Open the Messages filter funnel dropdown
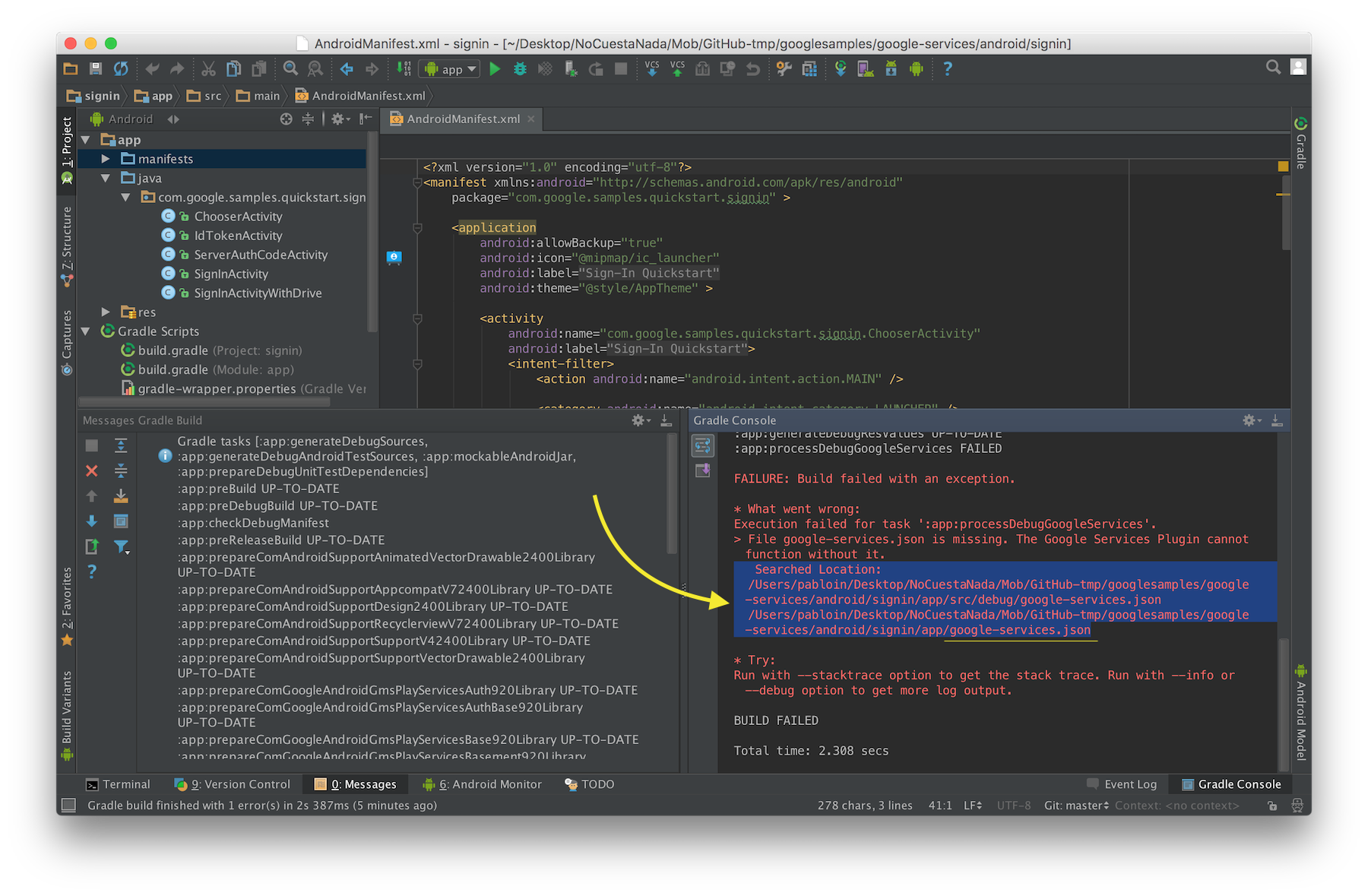 tap(122, 546)
